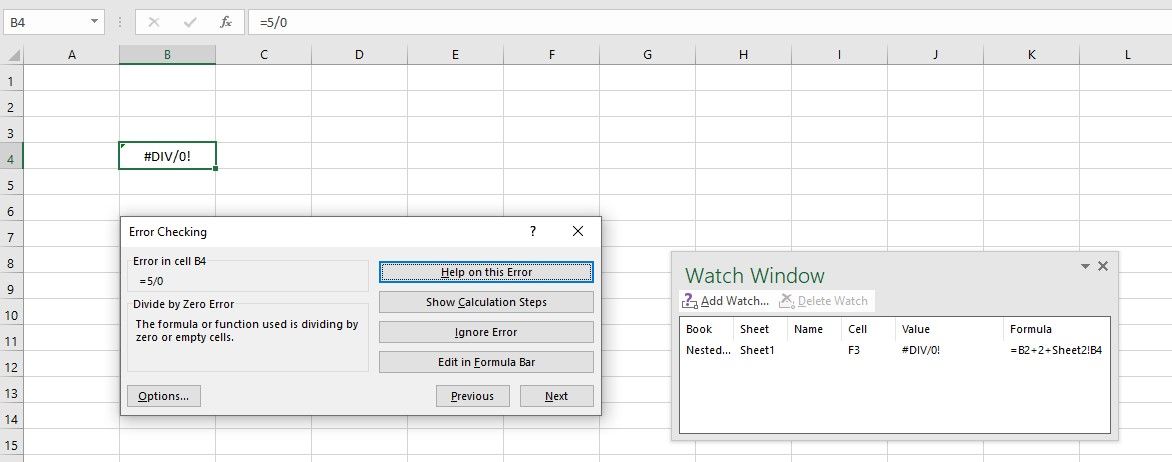The image size is (1172, 462).
Task: Click Edit in Formula Bar button
Action: tap(487, 362)
